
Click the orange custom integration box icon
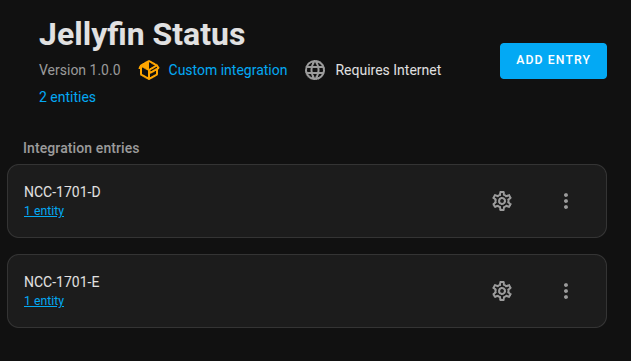[x=149, y=70]
